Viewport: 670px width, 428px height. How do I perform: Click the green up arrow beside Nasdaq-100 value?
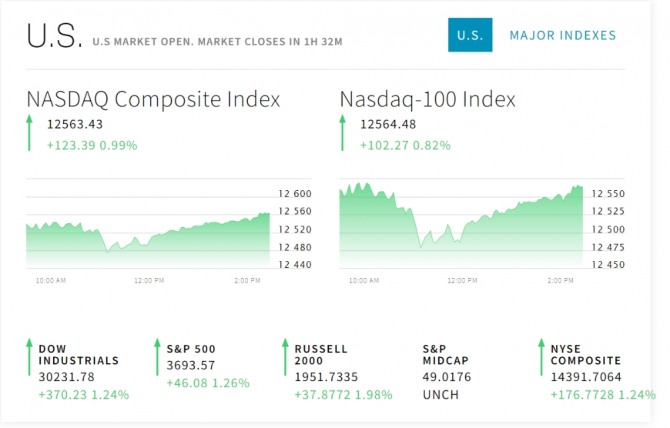(x=343, y=134)
